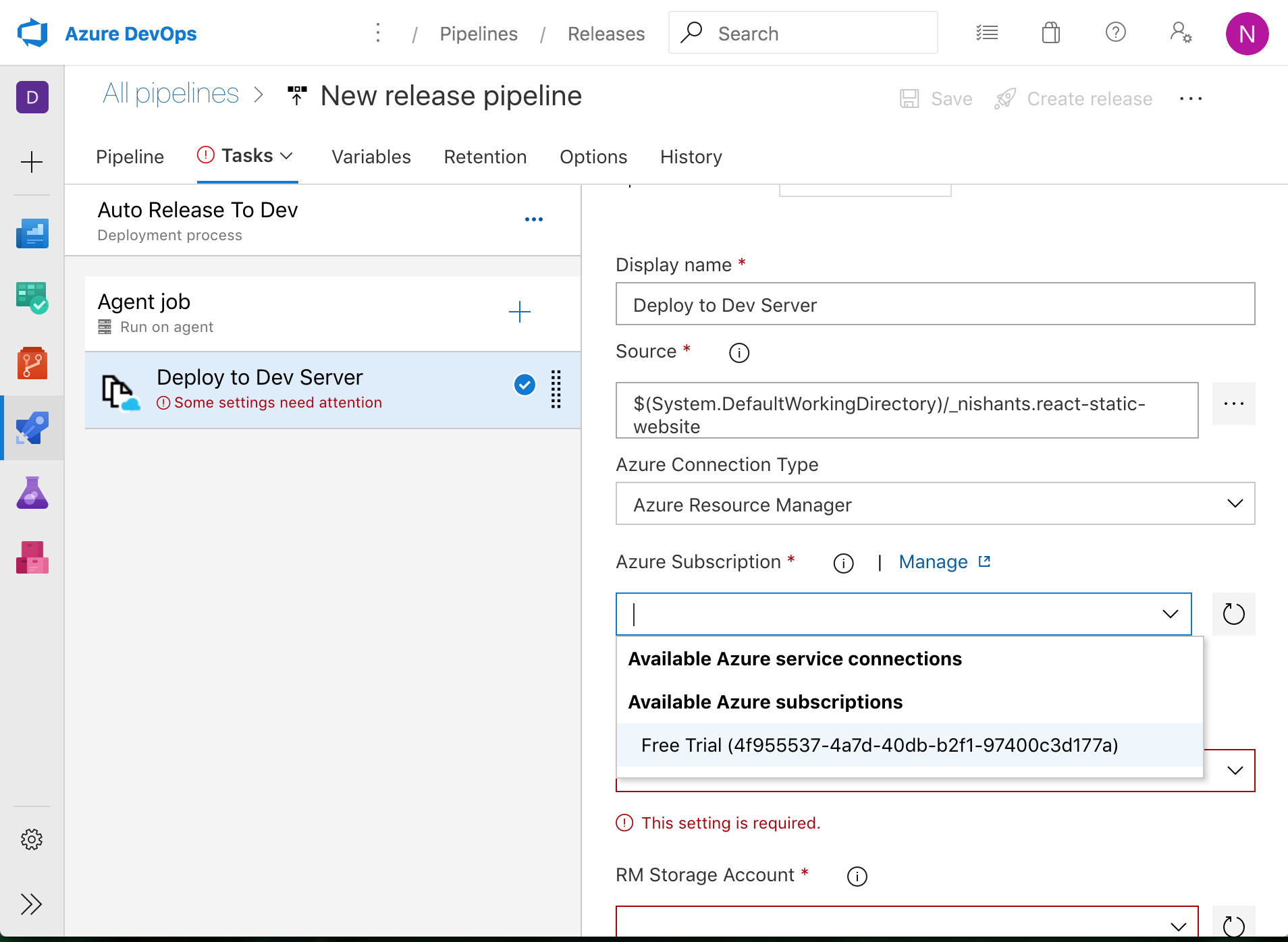Switch to the Options tab
1288x942 pixels.
pos(593,157)
